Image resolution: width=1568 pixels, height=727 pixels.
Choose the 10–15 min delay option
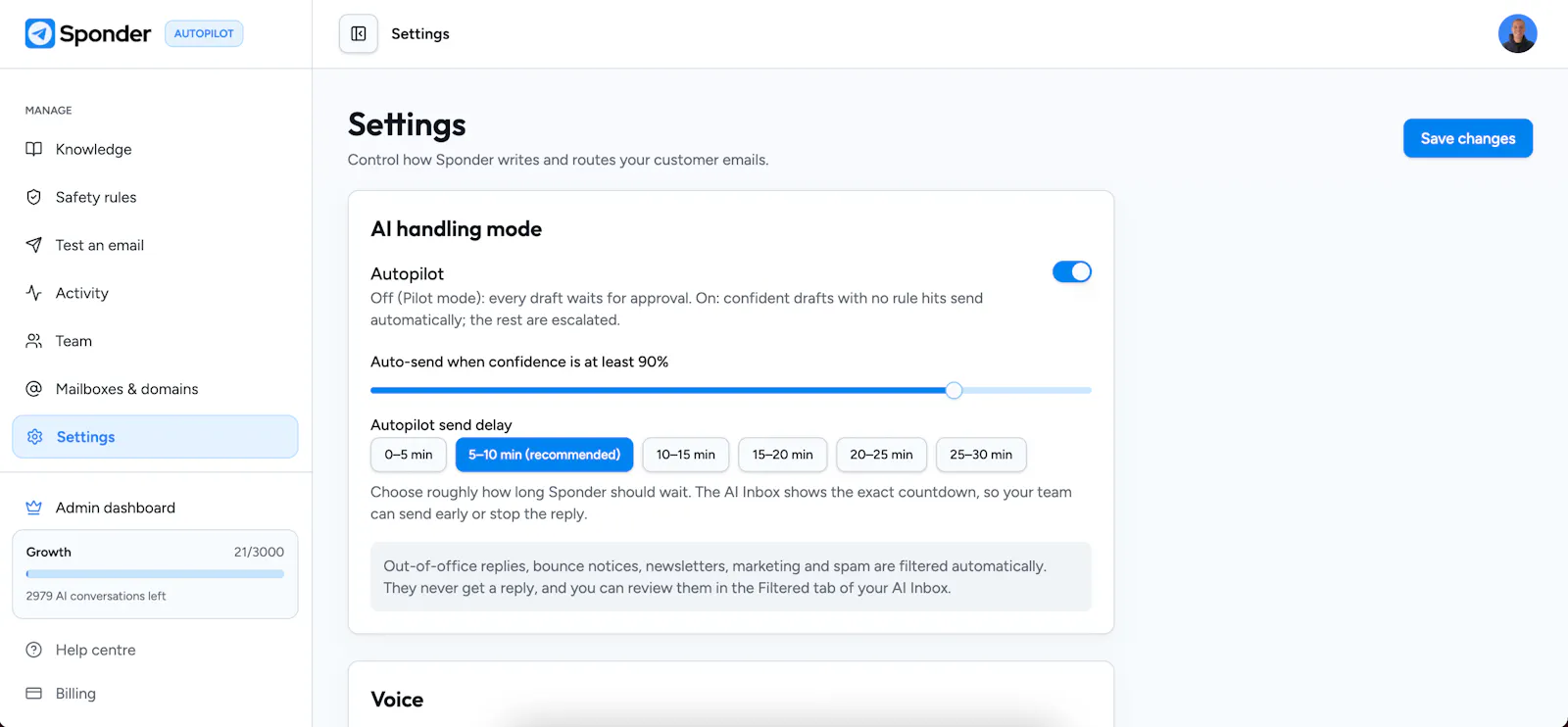coord(686,455)
